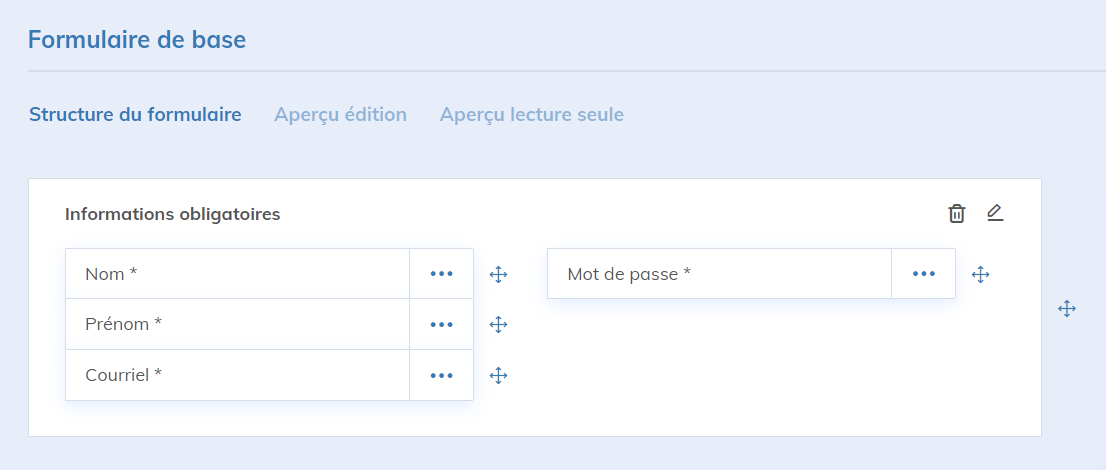Select the Prénom * field row
Image resolution: width=1106 pixels, height=470 pixels.
tap(237, 324)
